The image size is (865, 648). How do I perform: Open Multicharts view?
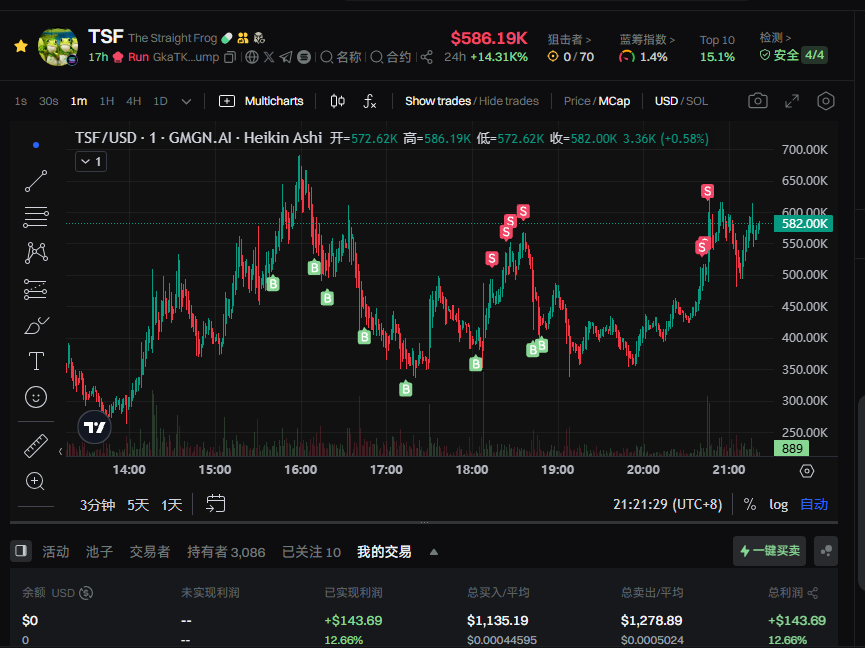click(x=261, y=101)
